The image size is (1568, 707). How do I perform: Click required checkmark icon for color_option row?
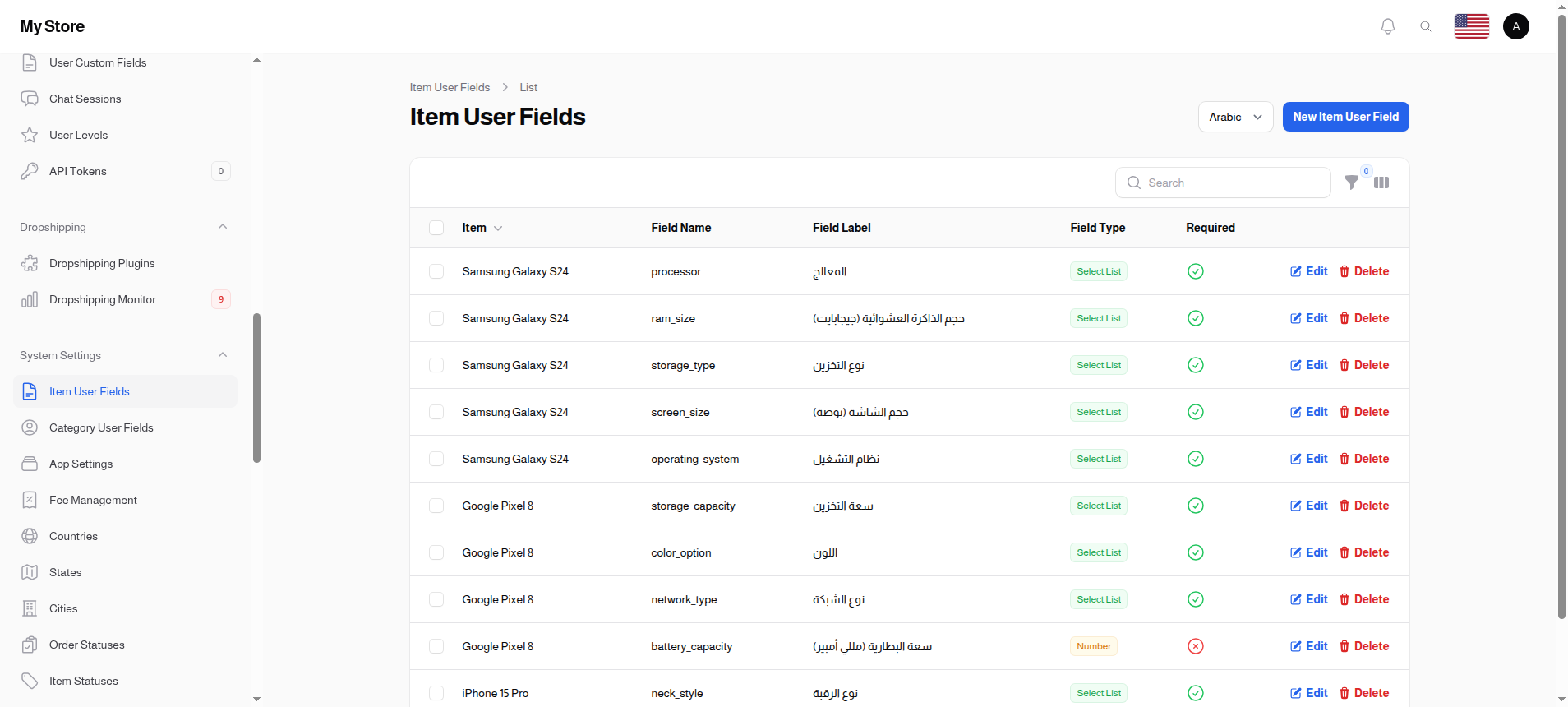(1196, 552)
